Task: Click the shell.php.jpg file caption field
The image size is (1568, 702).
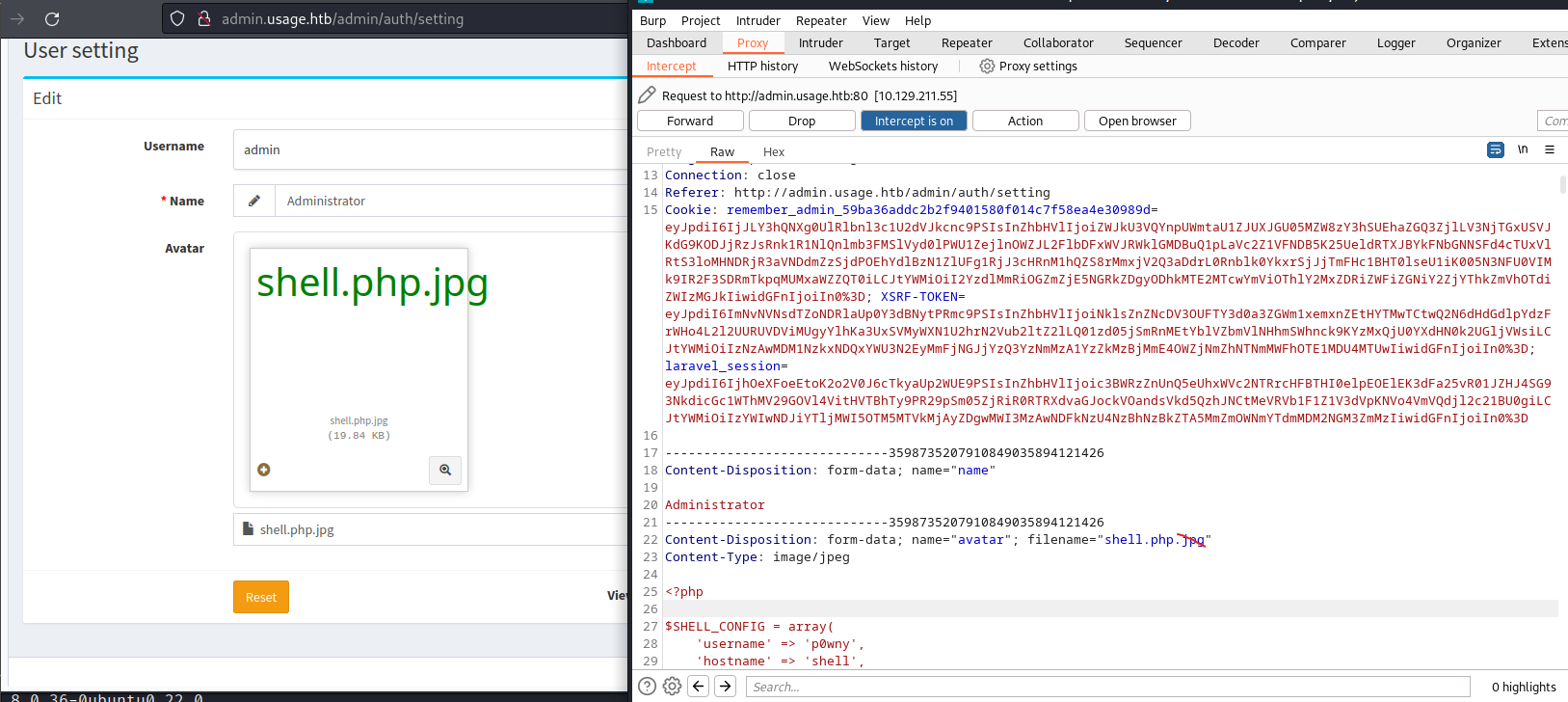Action: [431, 529]
